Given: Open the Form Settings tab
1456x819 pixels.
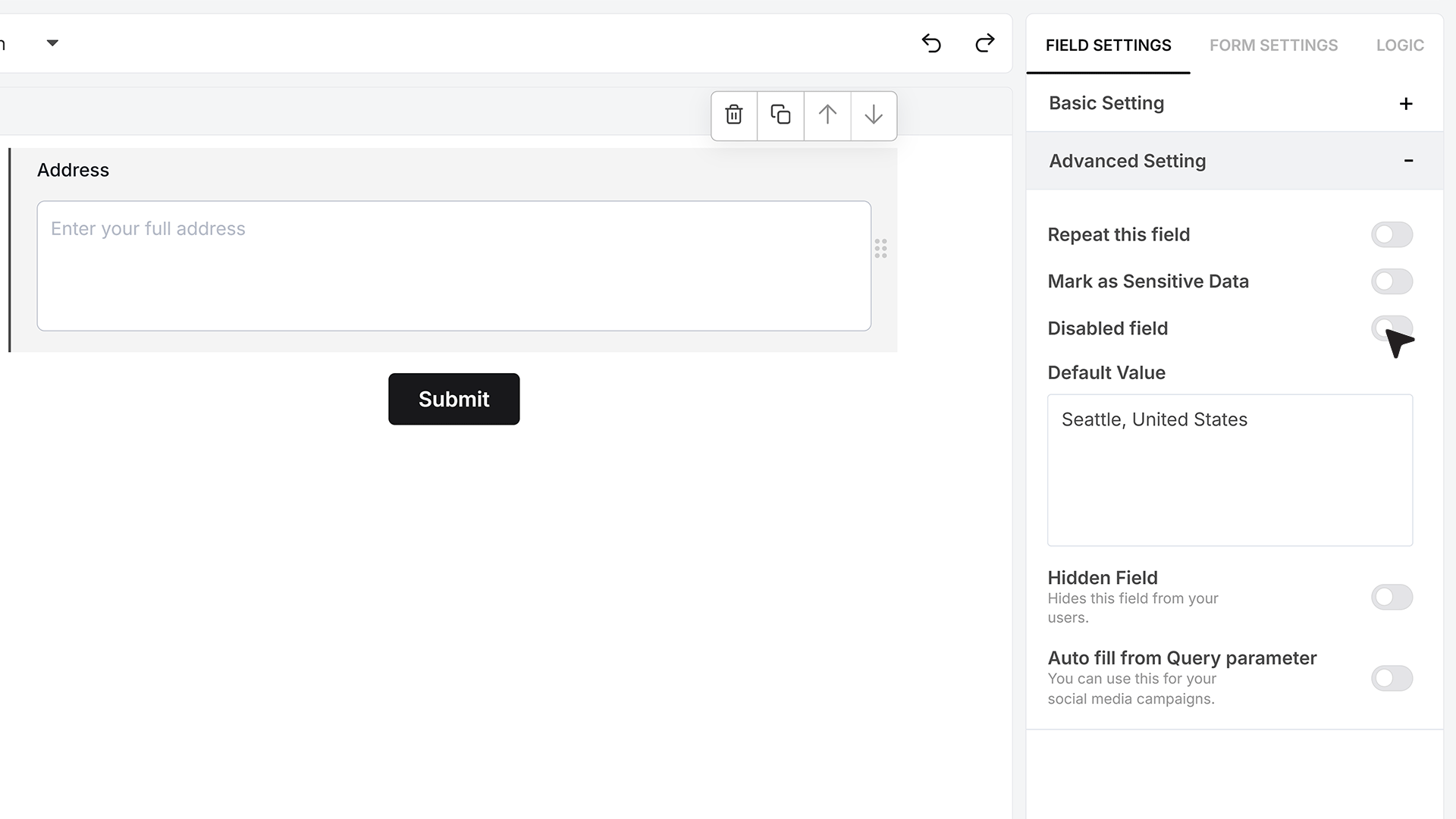Looking at the screenshot, I should pos(1273,45).
